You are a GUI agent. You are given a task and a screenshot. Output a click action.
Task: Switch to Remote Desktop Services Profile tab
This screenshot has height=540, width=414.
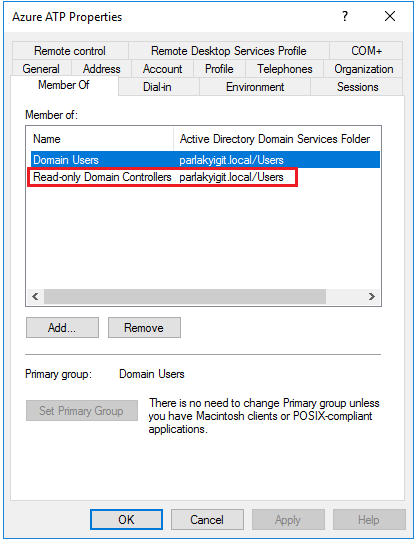click(x=229, y=51)
